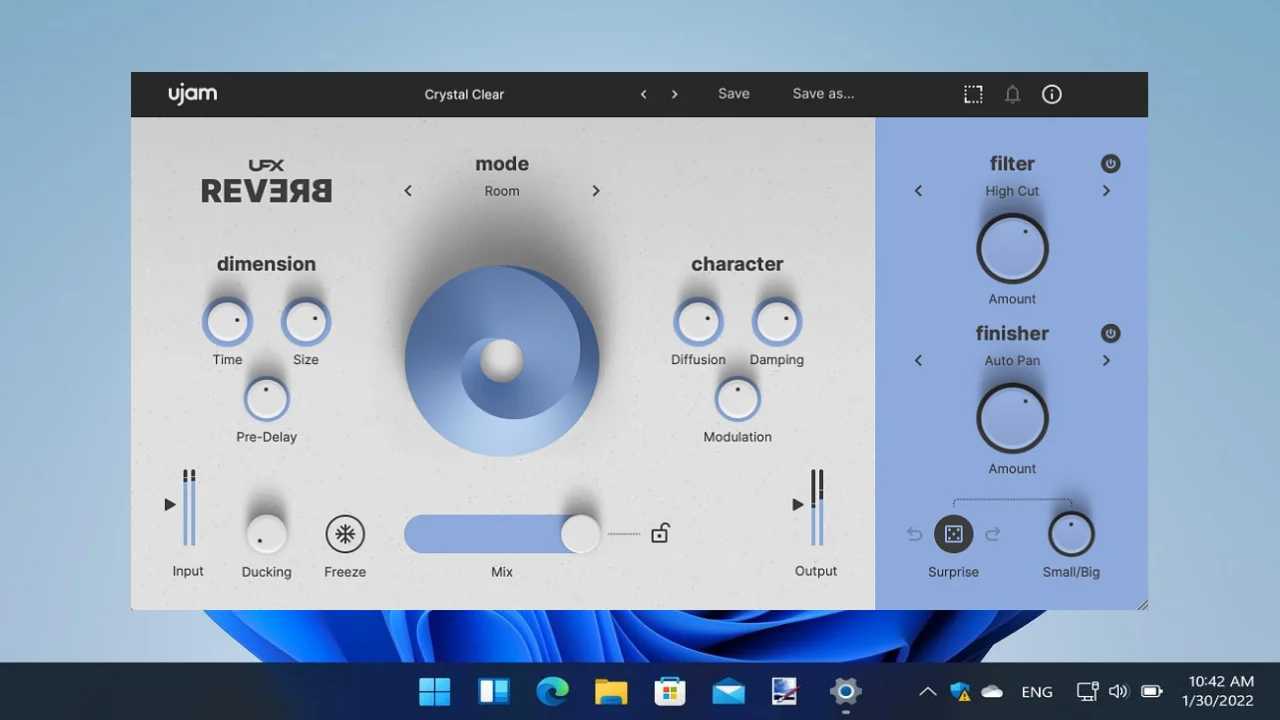Viewport: 1280px width, 720px height.
Task: Launch Microsoft Edge from taskbar
Action: pos(552,691)
